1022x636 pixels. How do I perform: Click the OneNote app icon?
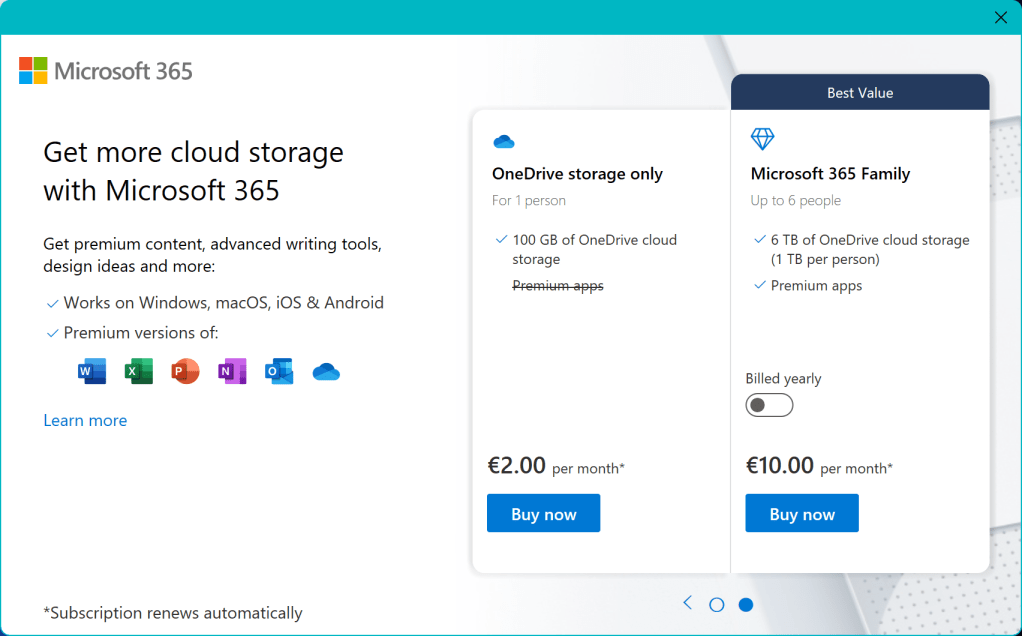click(232, 372)
